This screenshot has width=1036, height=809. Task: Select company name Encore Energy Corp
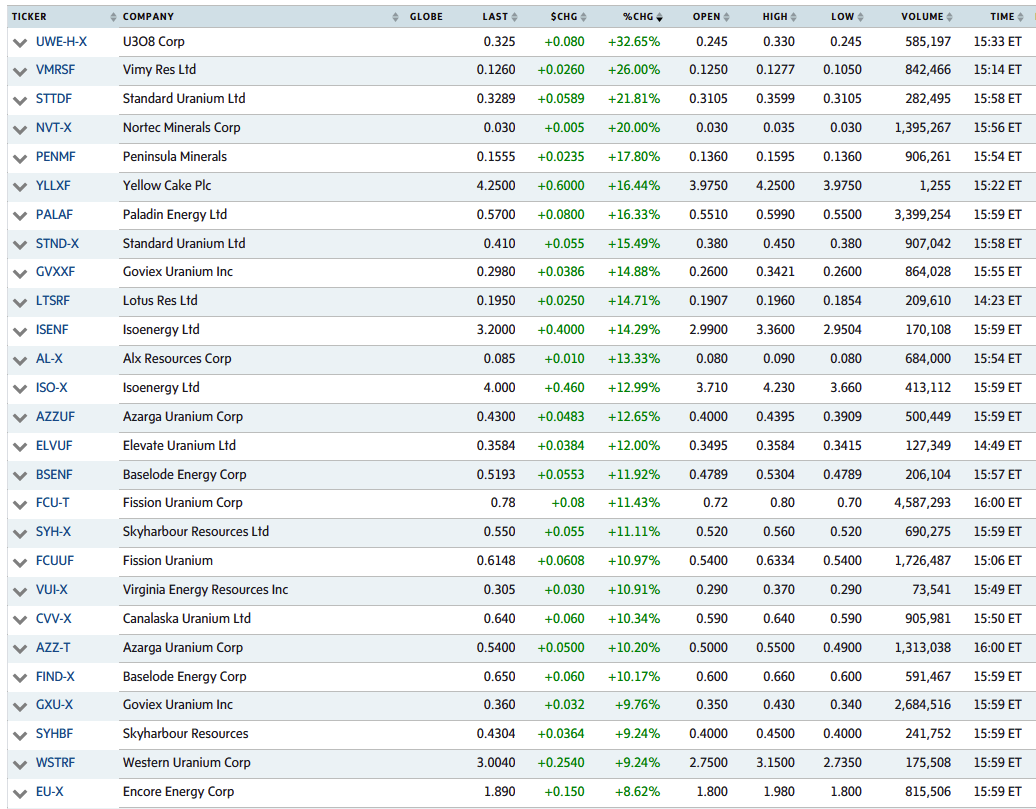(x=178, y=792)
